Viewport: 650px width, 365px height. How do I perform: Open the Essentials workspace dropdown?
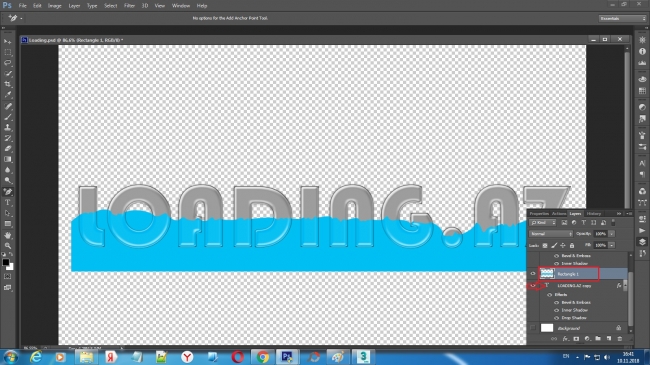622,19
